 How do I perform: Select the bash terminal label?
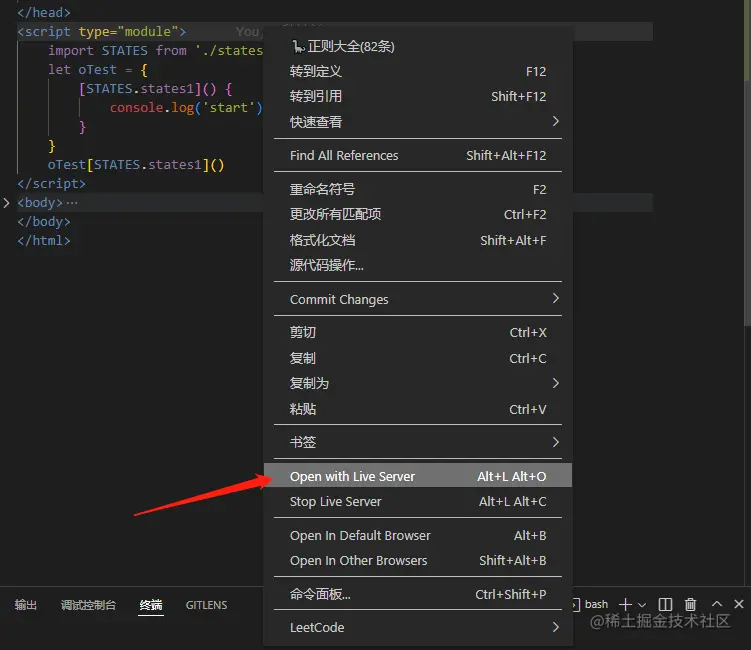coord(596,604)
